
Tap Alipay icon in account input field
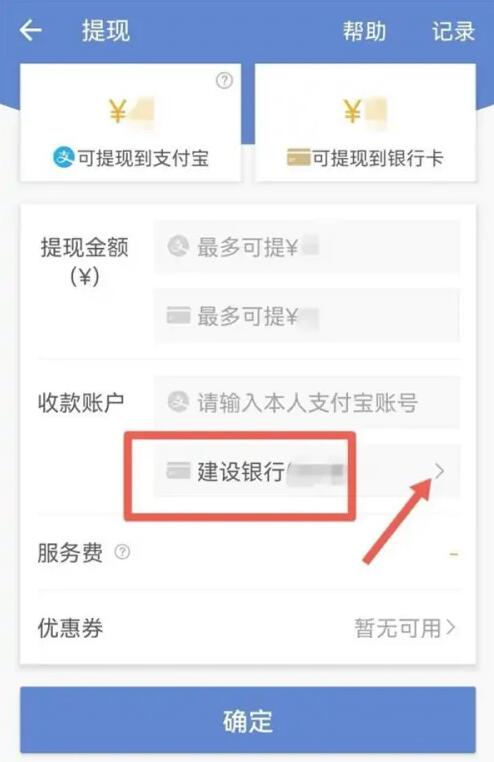pyautogui.click(x=178, y=402)
